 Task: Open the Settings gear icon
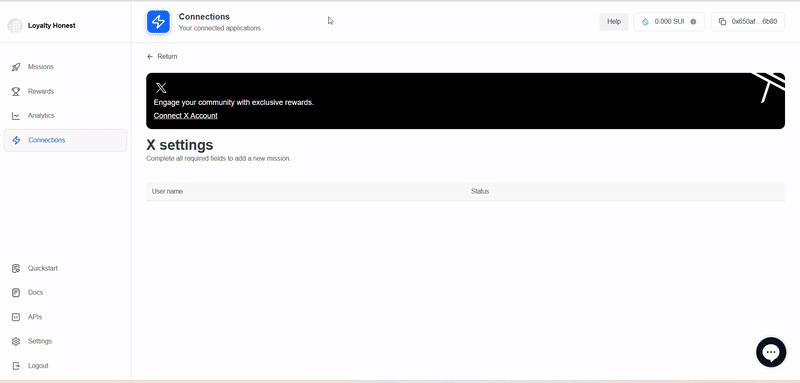point(16,341)
